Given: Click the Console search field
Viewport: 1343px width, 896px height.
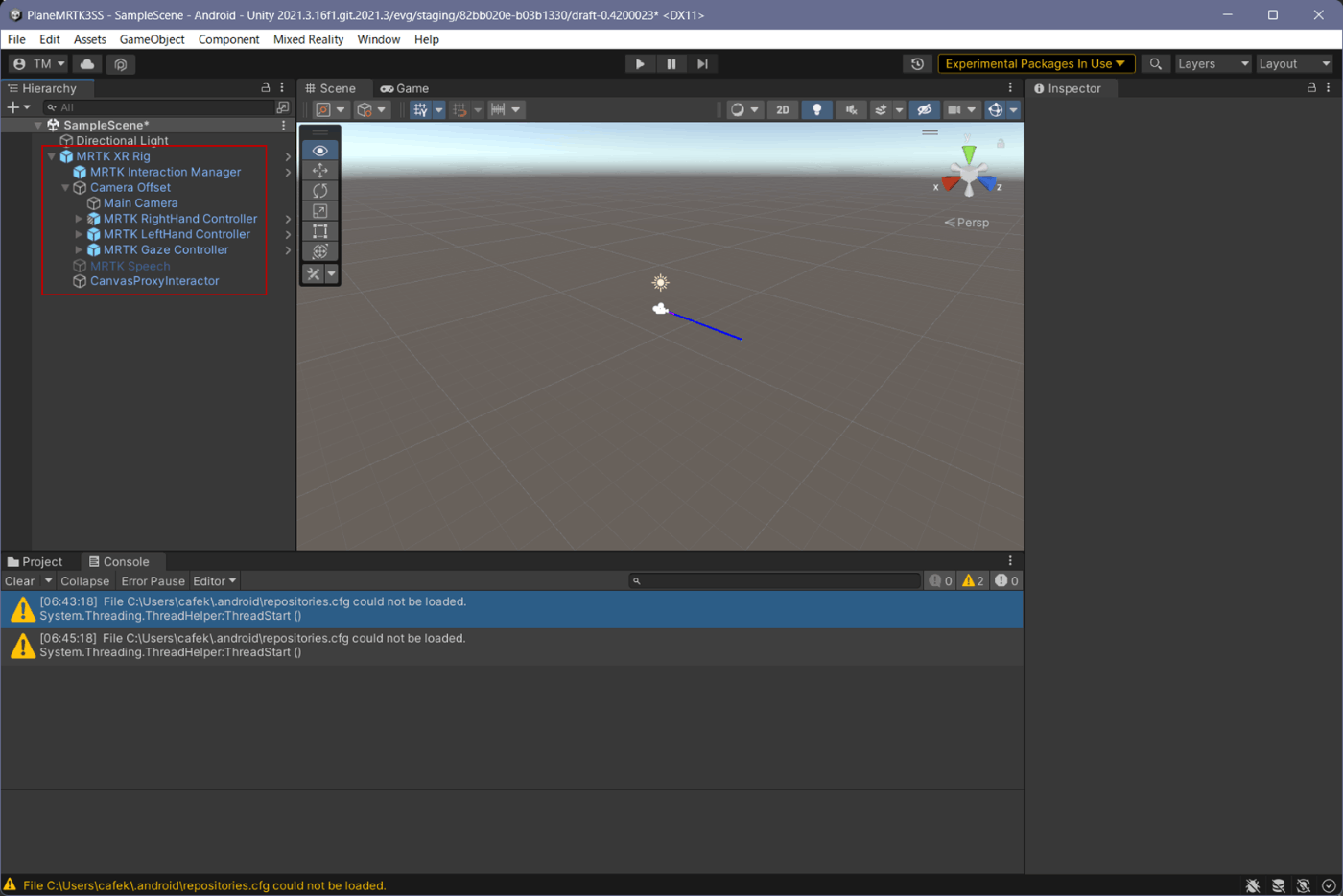Looking at the screenshot, I should pos(775,581).
